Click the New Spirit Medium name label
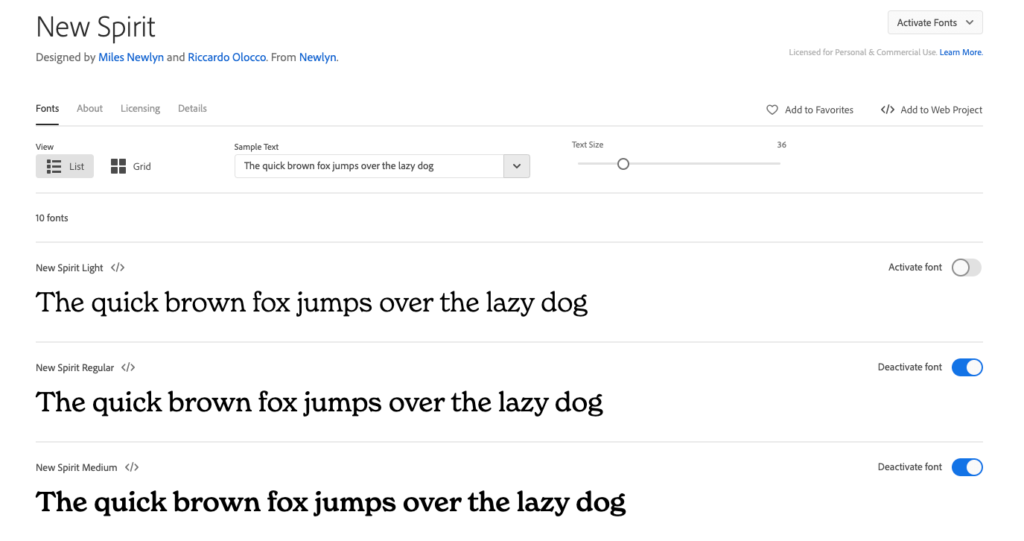 point(76,468)
